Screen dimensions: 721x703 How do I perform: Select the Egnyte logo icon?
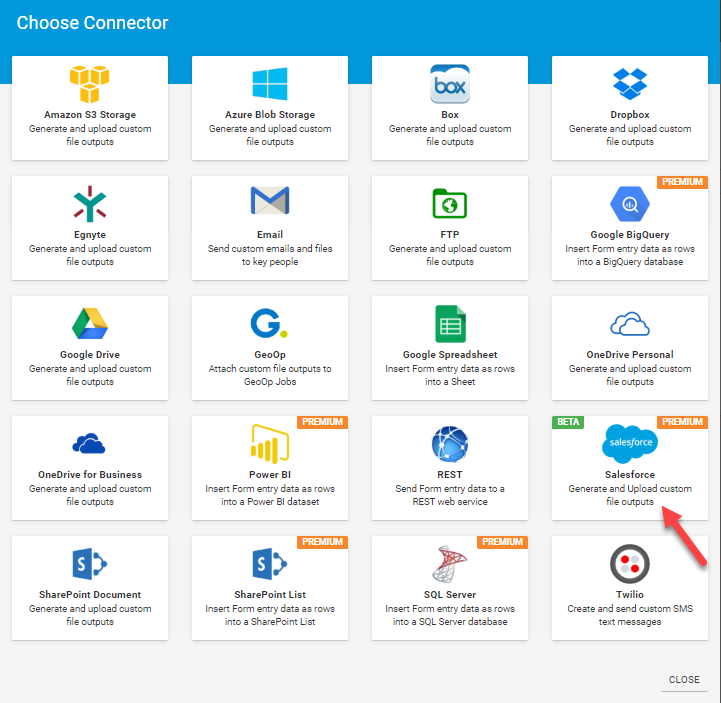pos(90,204)
